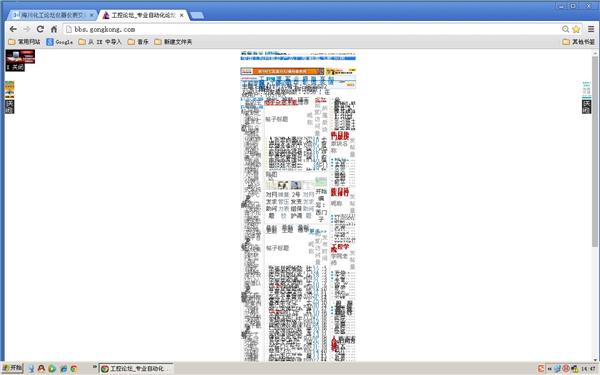Click the vertical page scrollbar thumb
The image size is (600, 375).
coord(594,151)
